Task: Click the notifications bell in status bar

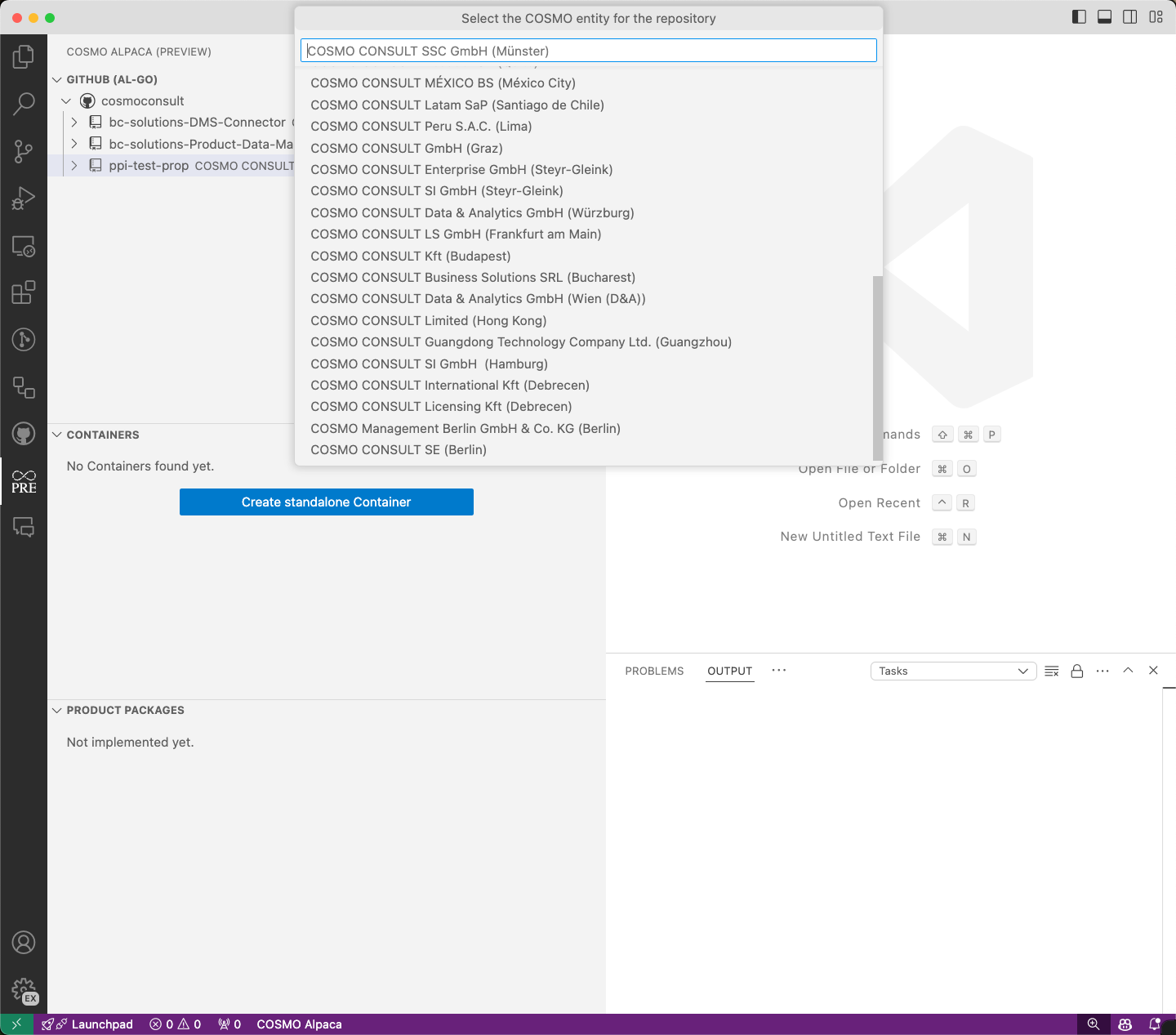Action: pyautogui.click(x=1155, y=1024)
